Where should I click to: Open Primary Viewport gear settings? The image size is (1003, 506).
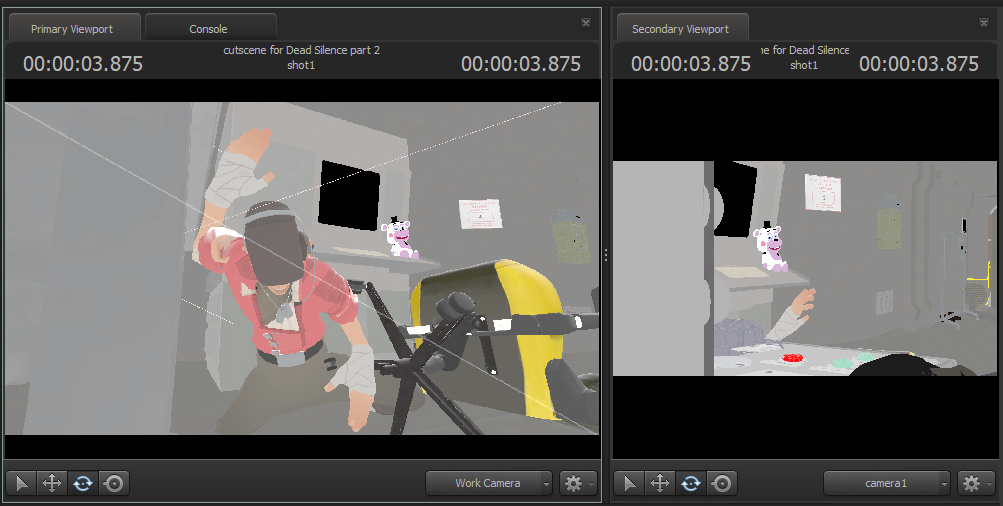[574, 483]
